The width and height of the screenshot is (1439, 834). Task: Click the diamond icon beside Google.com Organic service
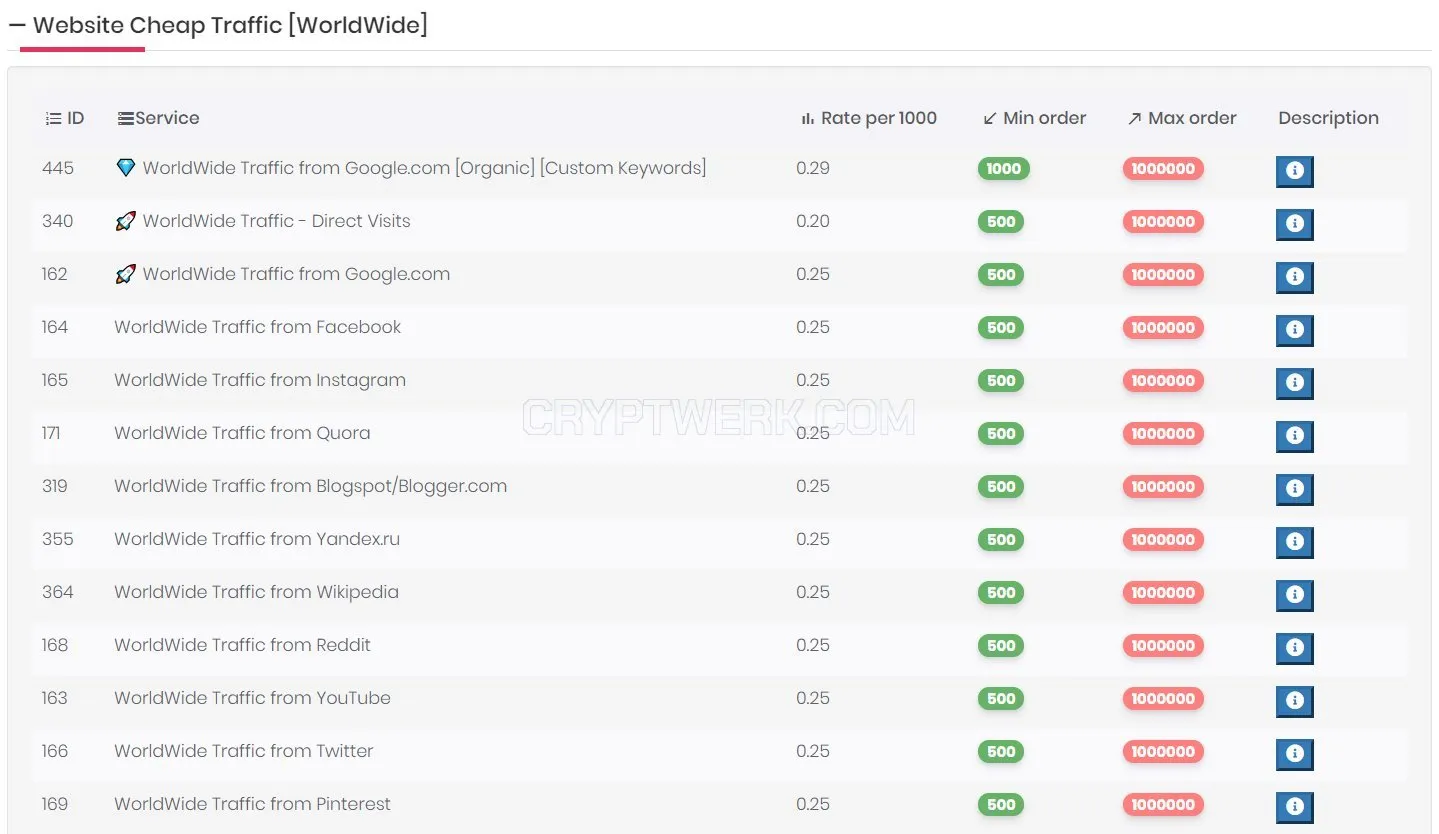pyautogui.click(x=125, y=168)
